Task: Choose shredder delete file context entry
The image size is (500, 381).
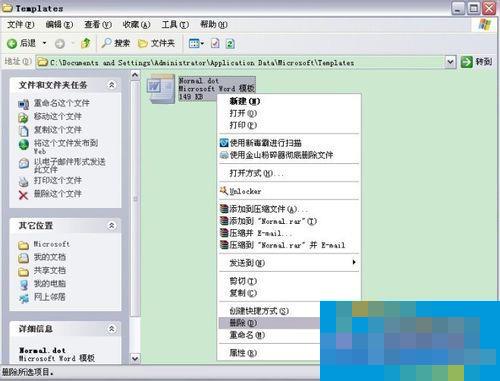Action: tap(289, 155)
